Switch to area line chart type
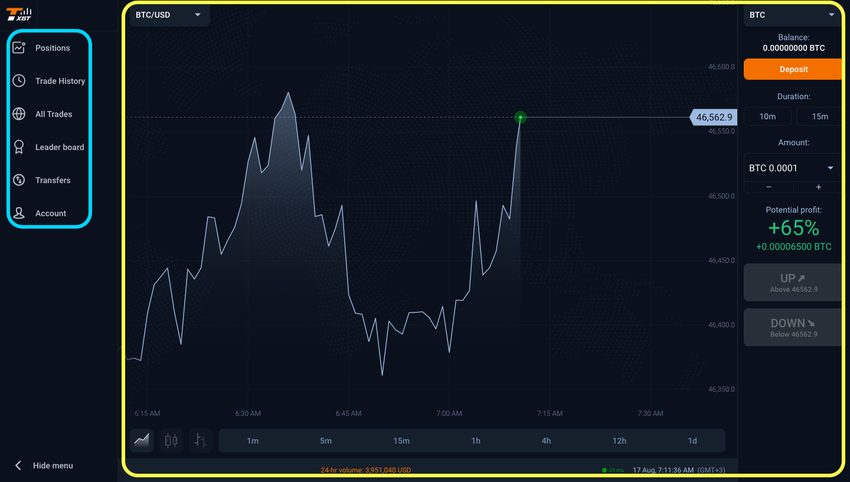The image size is (850, 482). pyautogui.click(x=142, y=440)
